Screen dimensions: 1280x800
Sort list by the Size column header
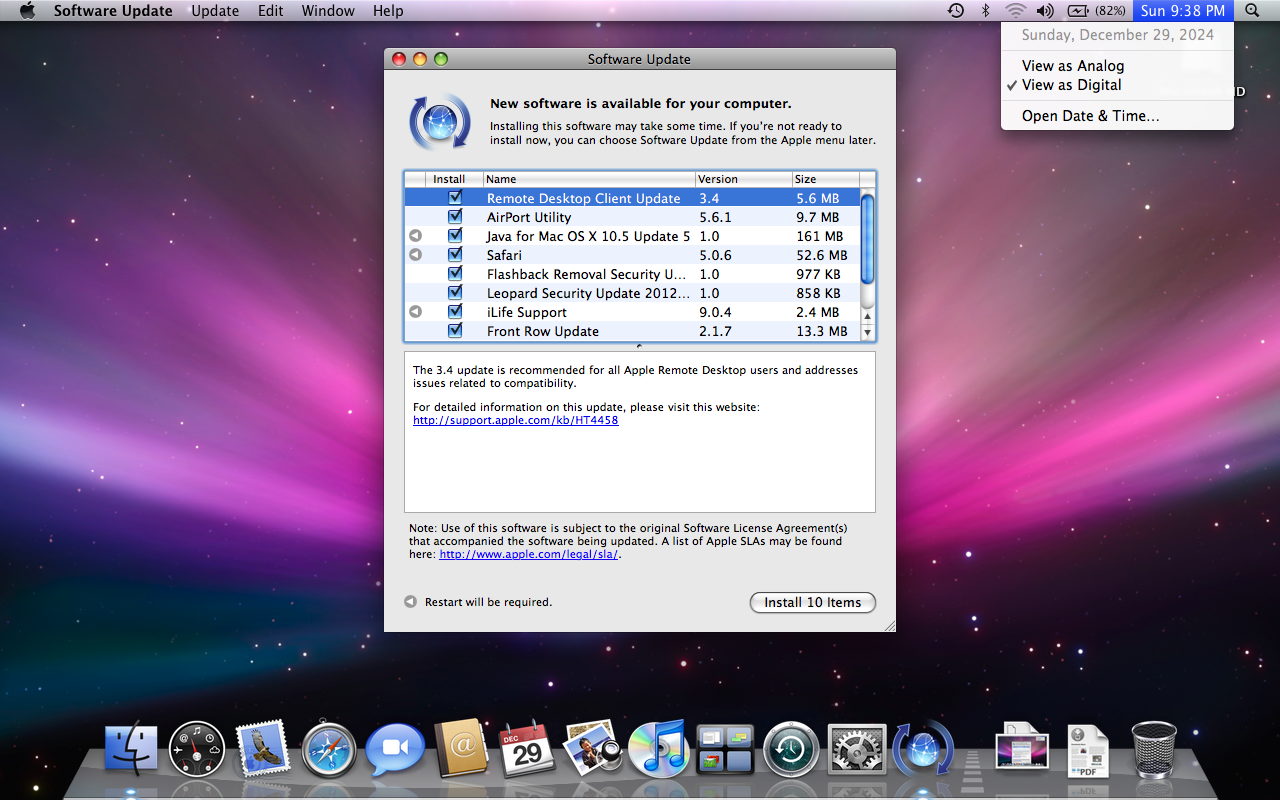tap(825, 179)
